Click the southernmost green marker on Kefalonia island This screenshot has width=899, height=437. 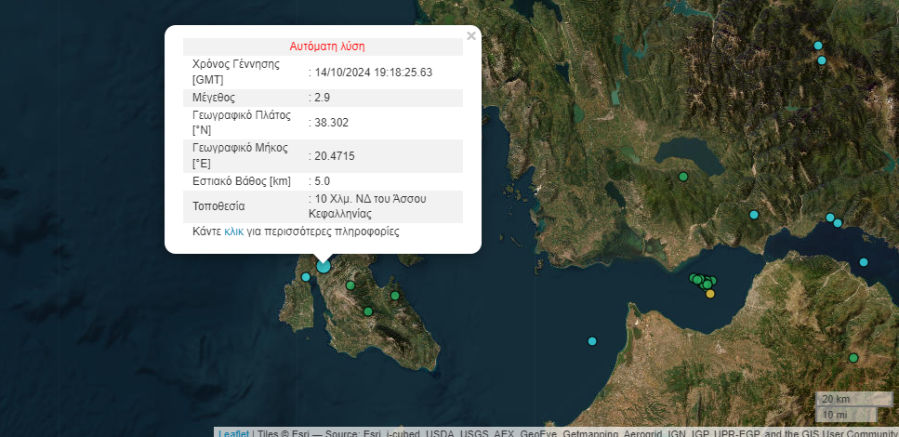(x=368, y=311)
